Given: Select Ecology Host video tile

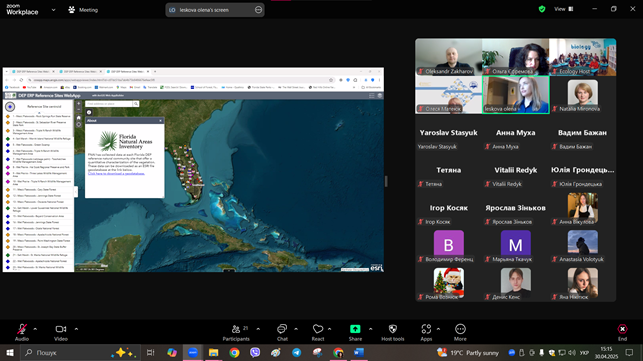Looking at the screenshot, I should point(582,57).
